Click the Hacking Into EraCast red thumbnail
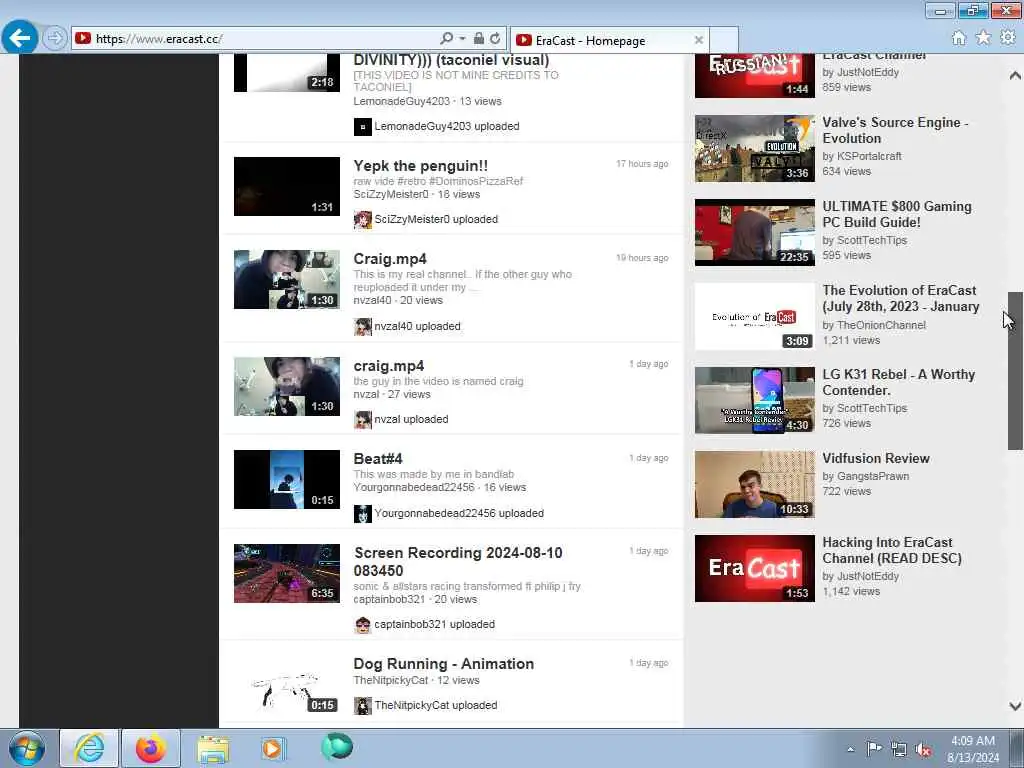1024x768 pixels. pos(754,568)
